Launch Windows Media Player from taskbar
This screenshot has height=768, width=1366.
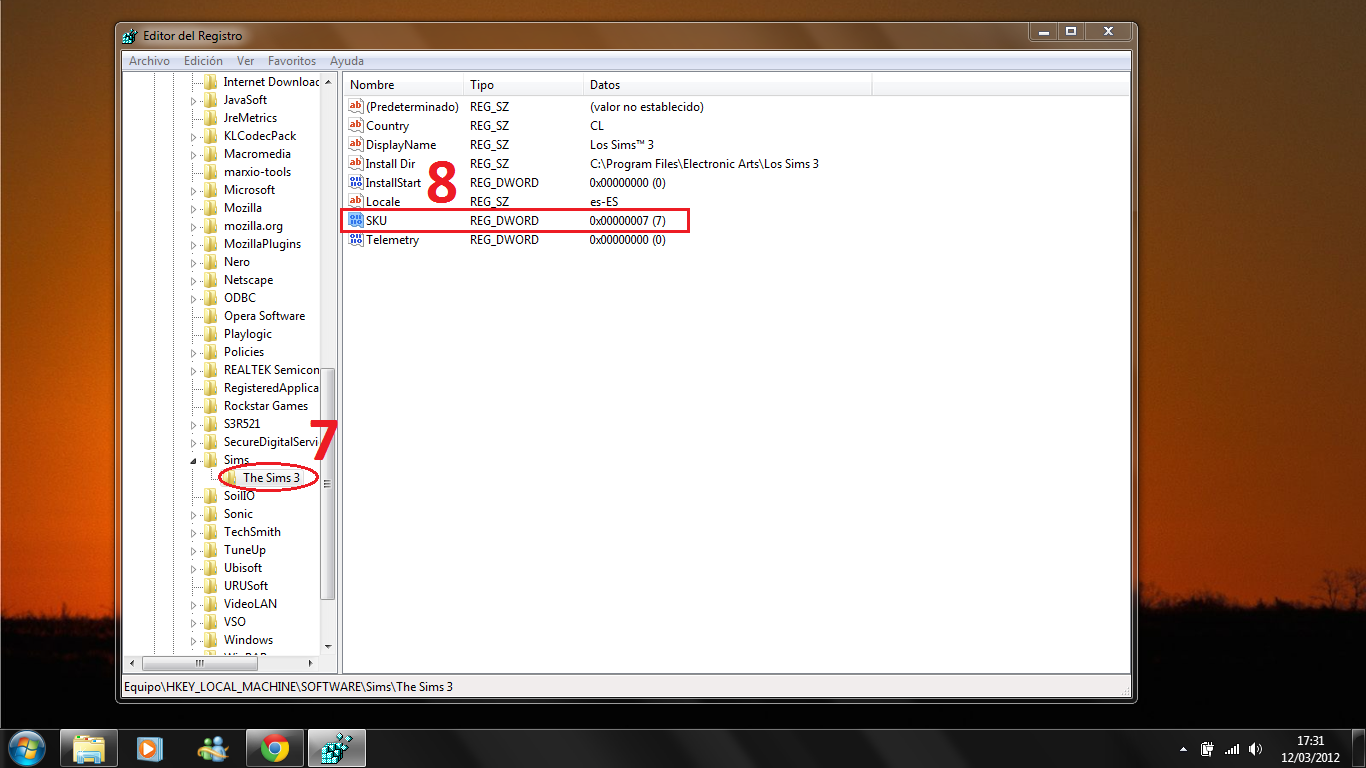(x=149, y=748)
